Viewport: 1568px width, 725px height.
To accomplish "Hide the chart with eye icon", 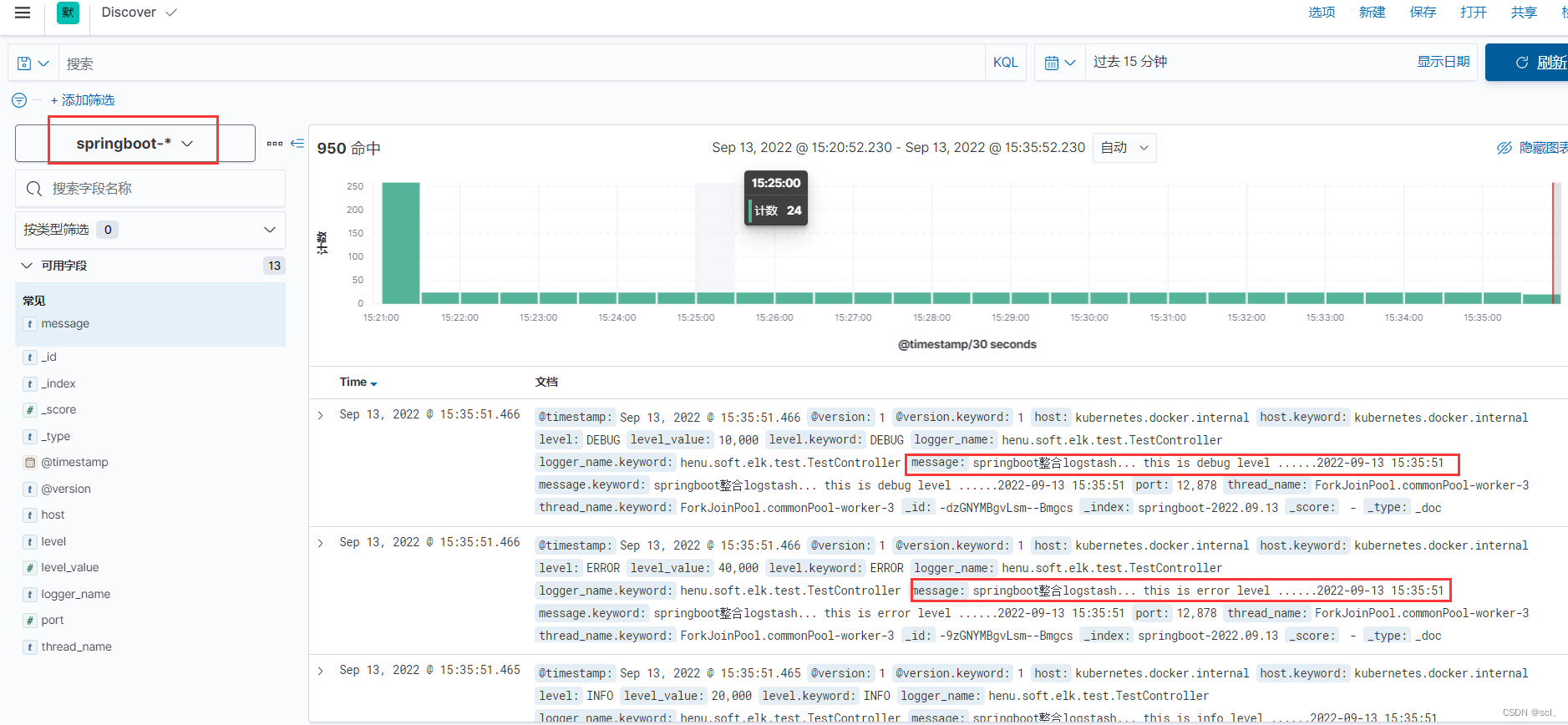I will (x=1505, y=148).
